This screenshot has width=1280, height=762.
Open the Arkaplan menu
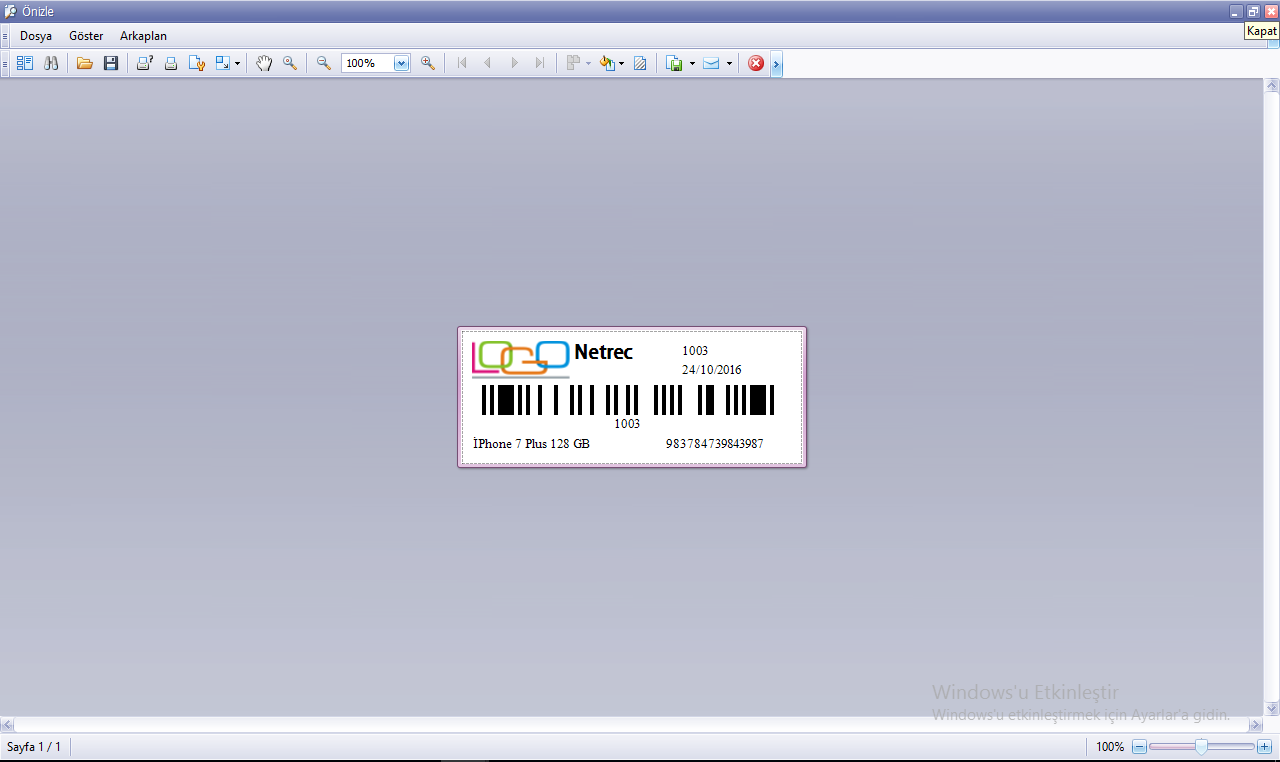(x=143, y=36)
